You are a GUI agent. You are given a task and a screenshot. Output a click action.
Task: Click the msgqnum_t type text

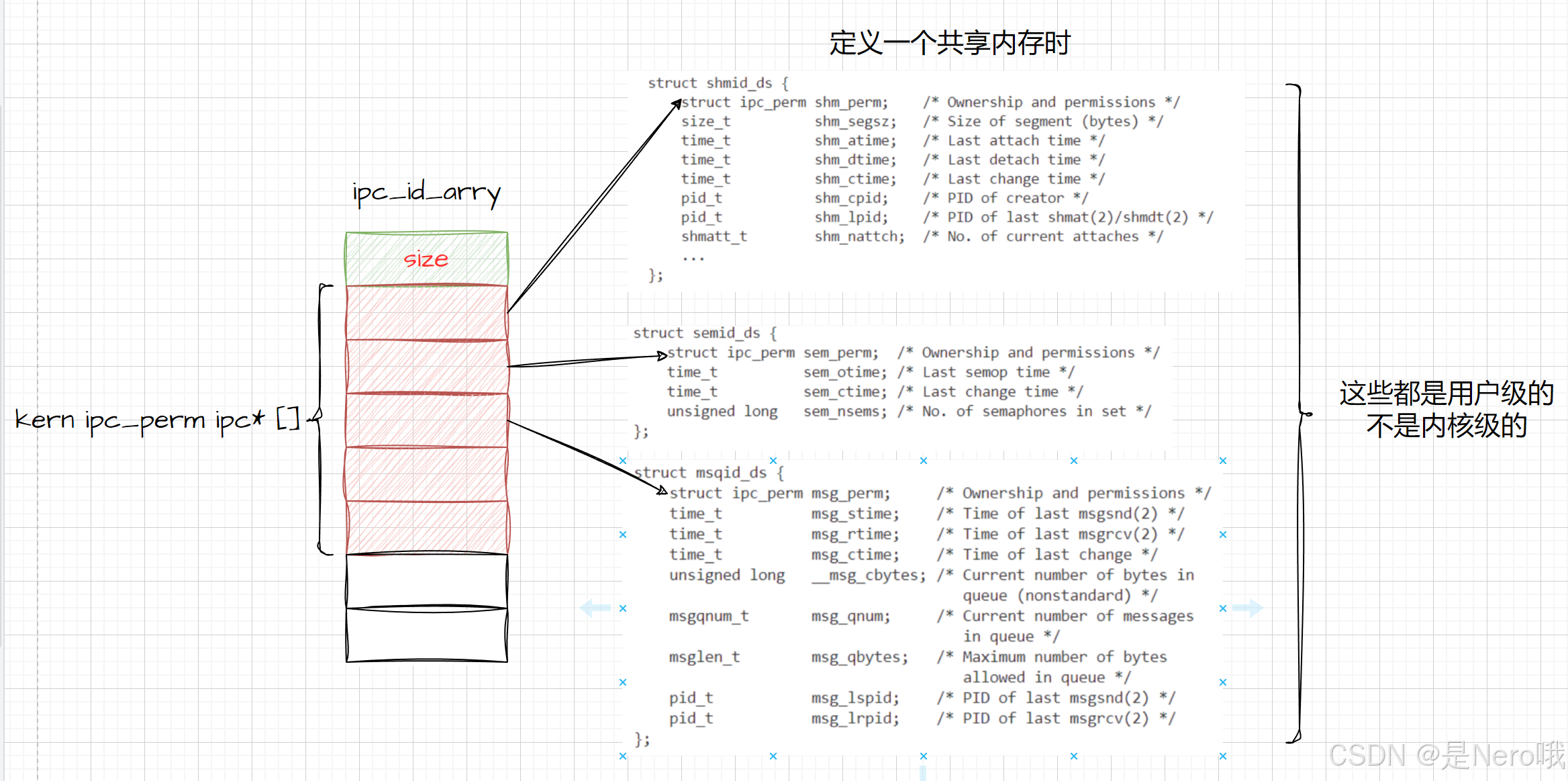click(x=709, y=616)
